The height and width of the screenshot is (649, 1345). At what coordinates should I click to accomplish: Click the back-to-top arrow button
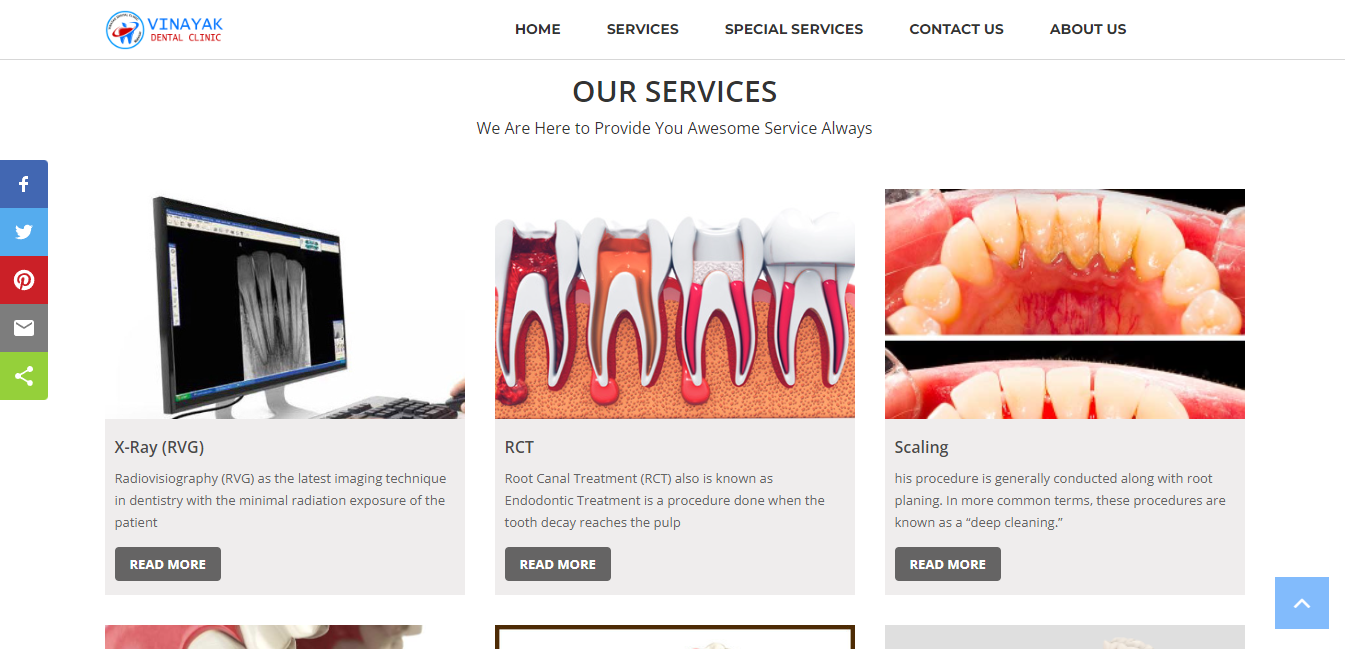click(x=1302, y=603)
